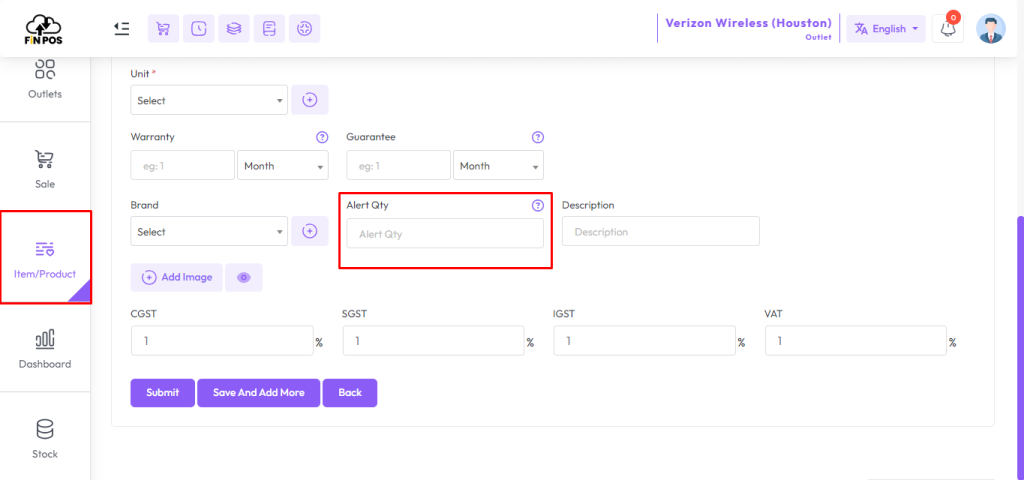Viewport: 1024px width, 480px height.
Task: Open the shopping cart shortcut in top toolbar
Action: [x=163, y=29]
